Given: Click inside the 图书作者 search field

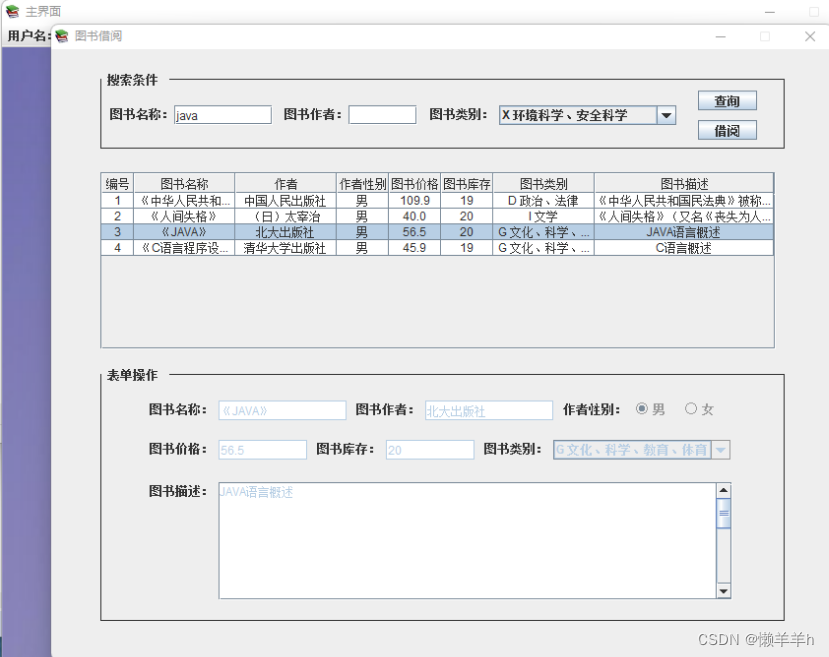Looking at the screenshot, I should coord(382,114).
